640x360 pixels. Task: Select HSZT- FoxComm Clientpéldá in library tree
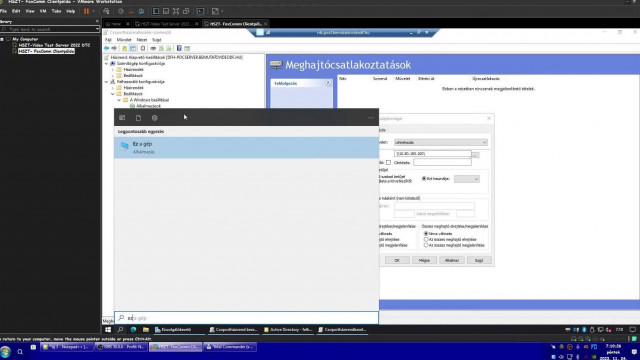tap(46, 51)
